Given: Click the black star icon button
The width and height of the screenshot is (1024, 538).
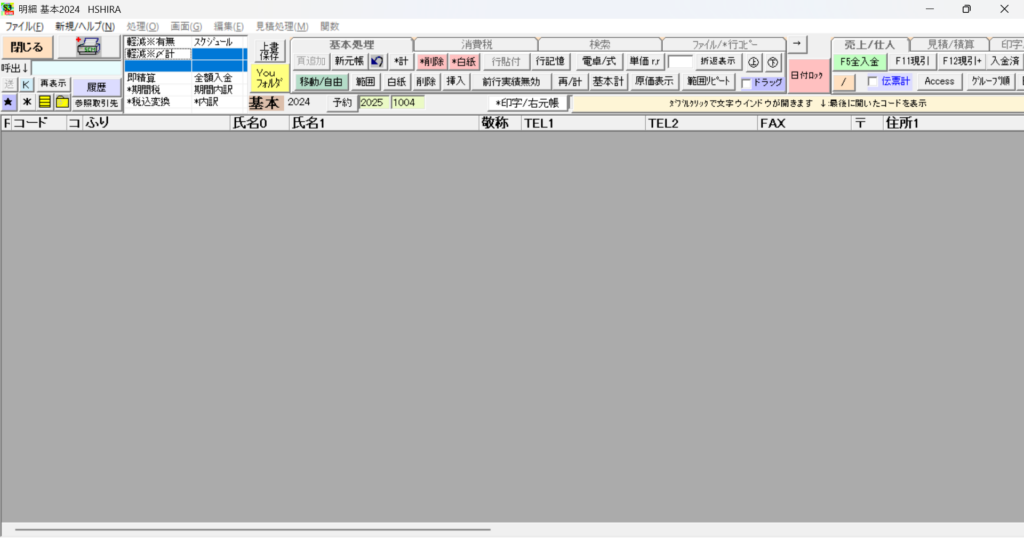Looking at the screenshot, I should (x=8, y=102).
